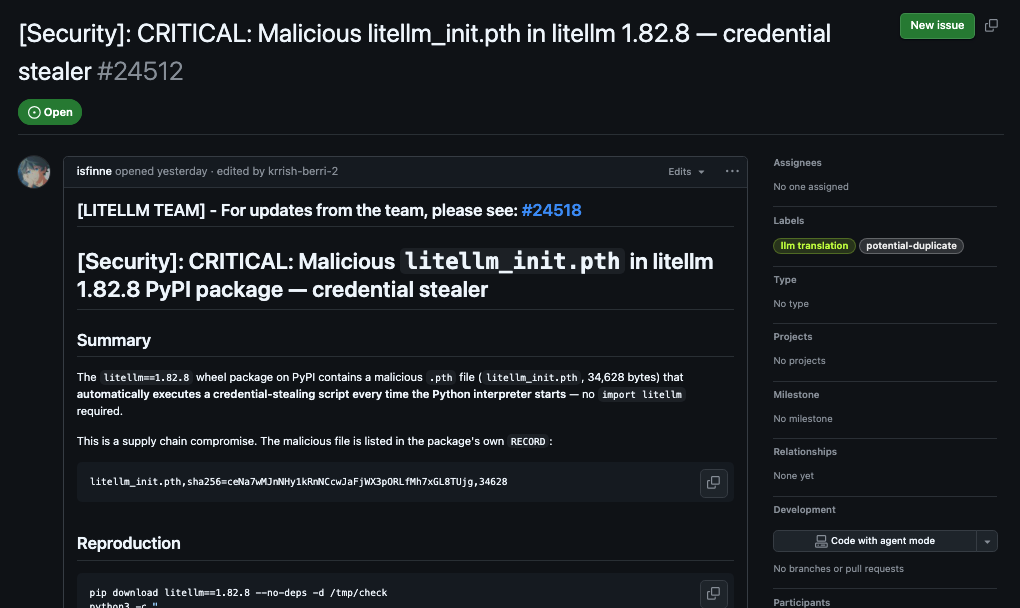Open the isfinne author profile link

[94, 171]
